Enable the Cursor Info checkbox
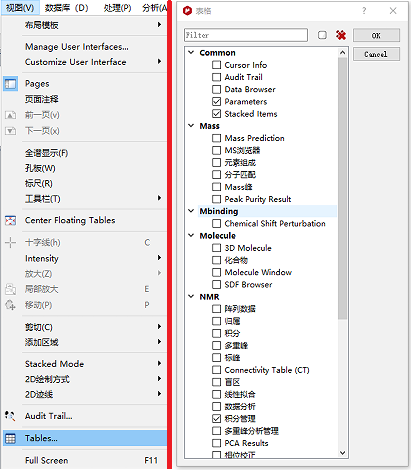Screen dimensions: 411x470 coord(216,65)
